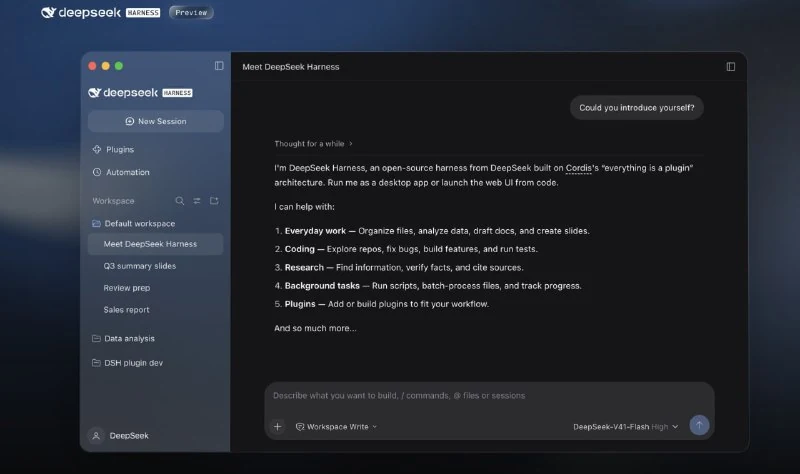Click the 'And so much more...' text

click(315, 328)
